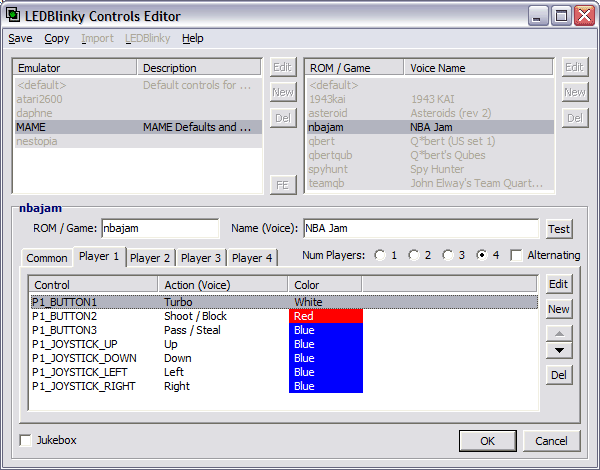Click the FE button
The height and width of the screenshot is (470, 600).
pyautogui.click(x=283, y=185)
